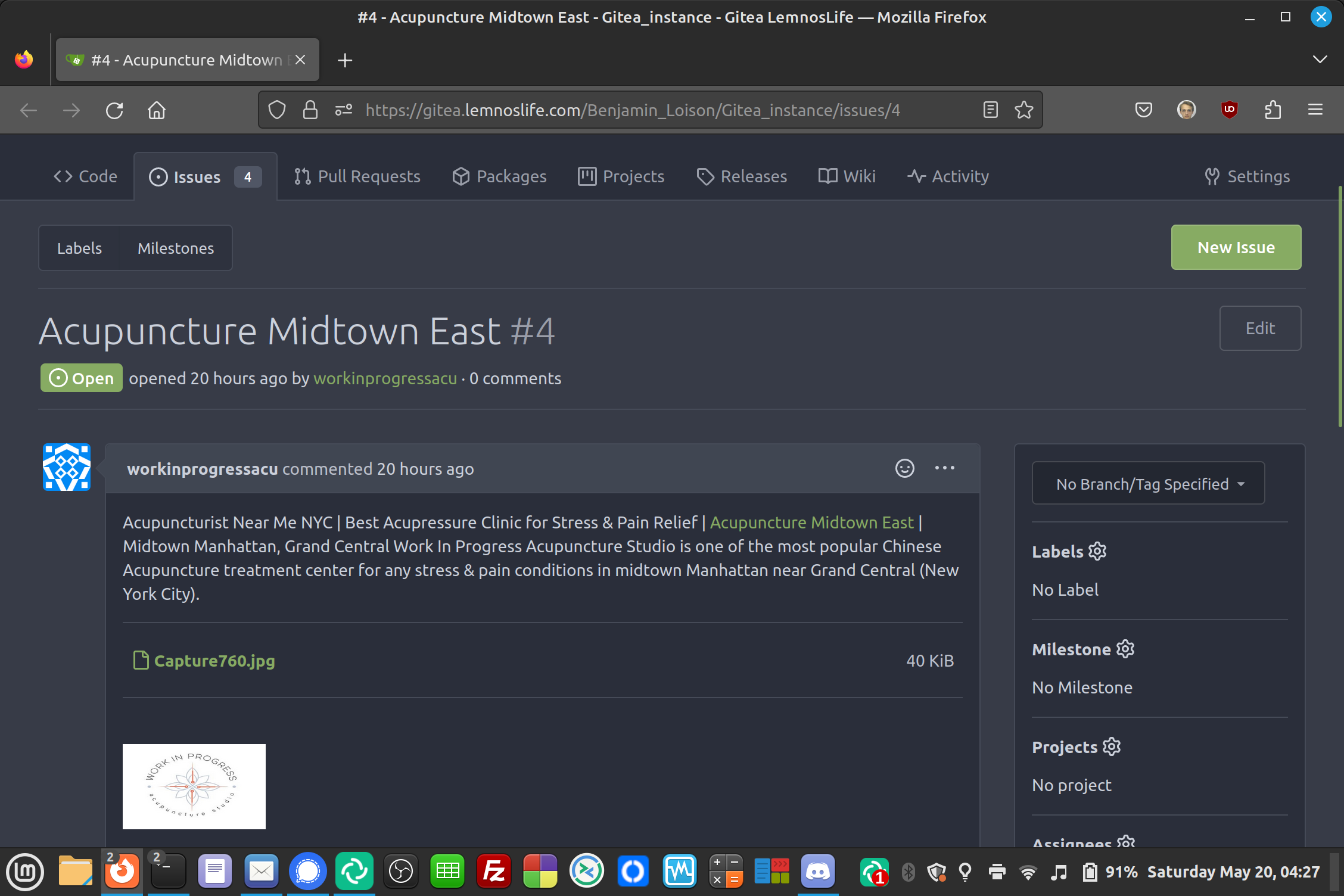Click the Work In Progress logo thumbnail
Screen dimensions: 1344x896
194,786
